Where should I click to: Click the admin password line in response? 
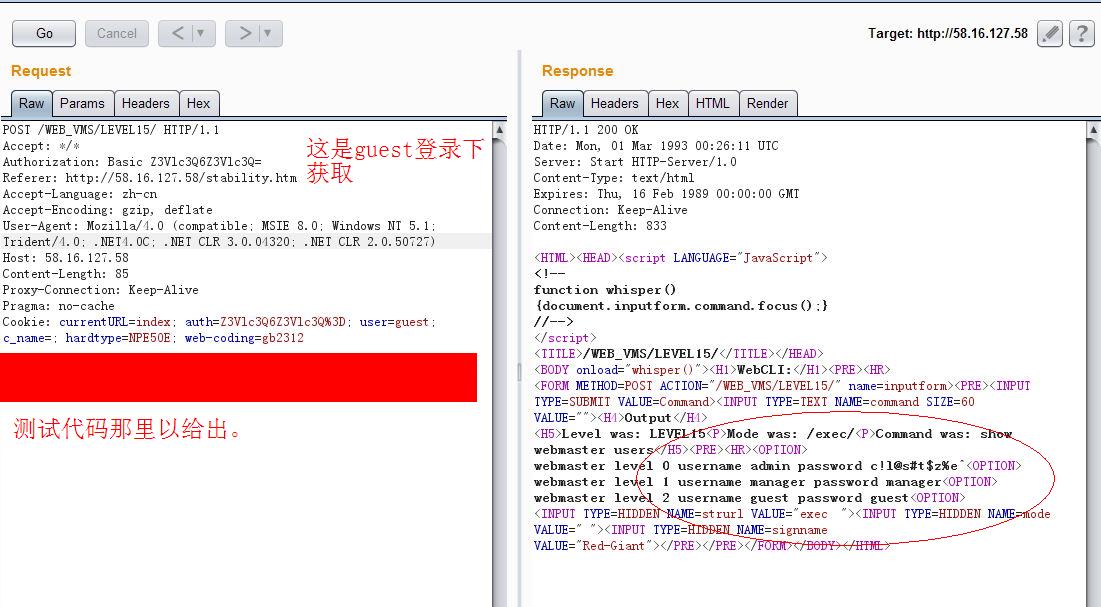coord(777,466)
